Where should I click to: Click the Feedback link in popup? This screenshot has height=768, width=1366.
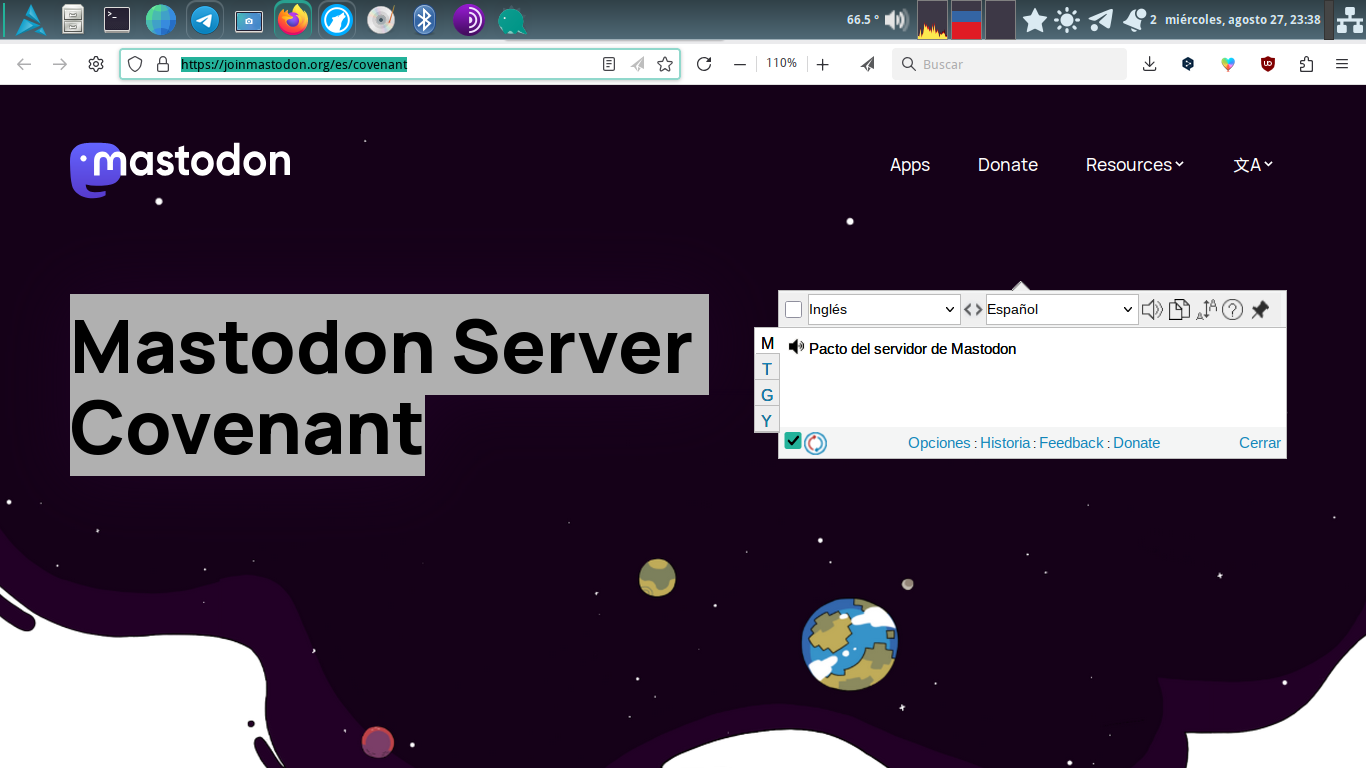tap(1071, 443)
